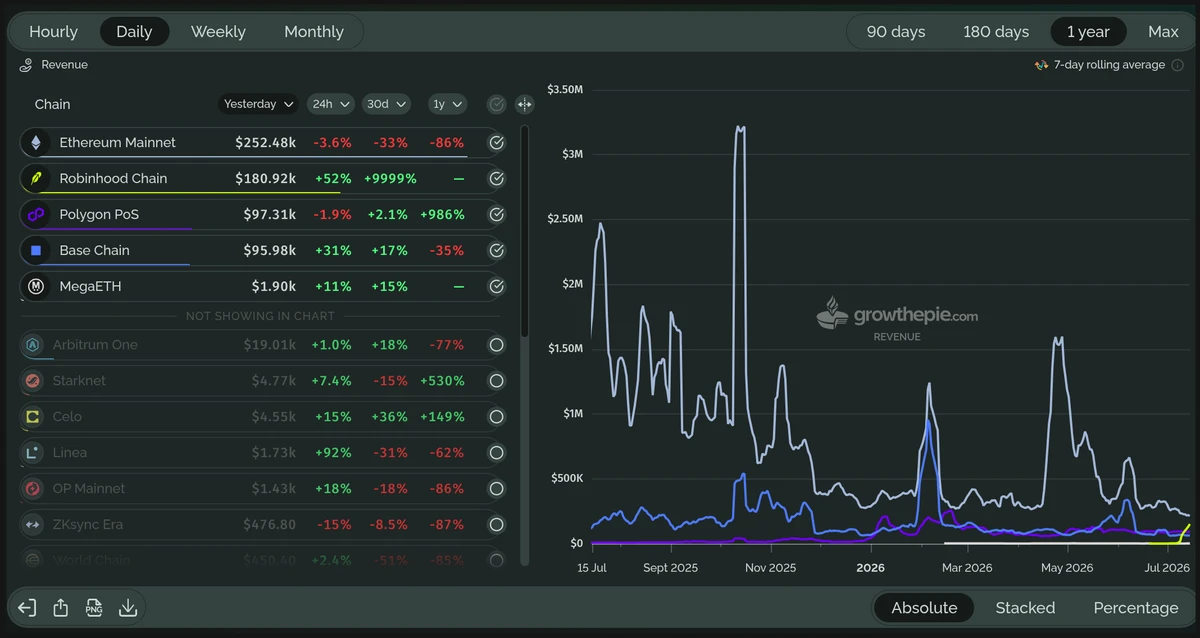Image resolution: width=1200 pixels, height=638 pixels.
Task: Toggle select-all chains checkmark in header
Action: pyautogui.click(x=496, y=104)
